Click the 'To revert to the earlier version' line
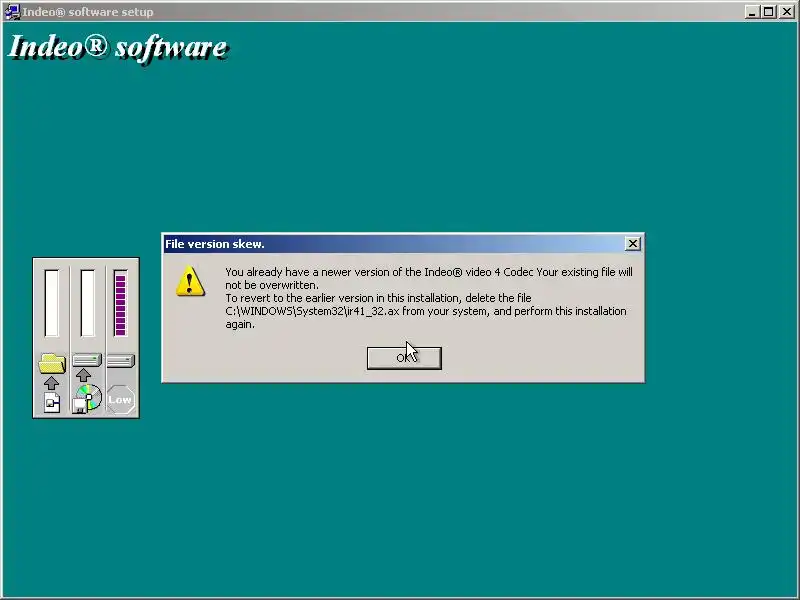800x600 pixels. pyautogui.click(x=378, y=298)
